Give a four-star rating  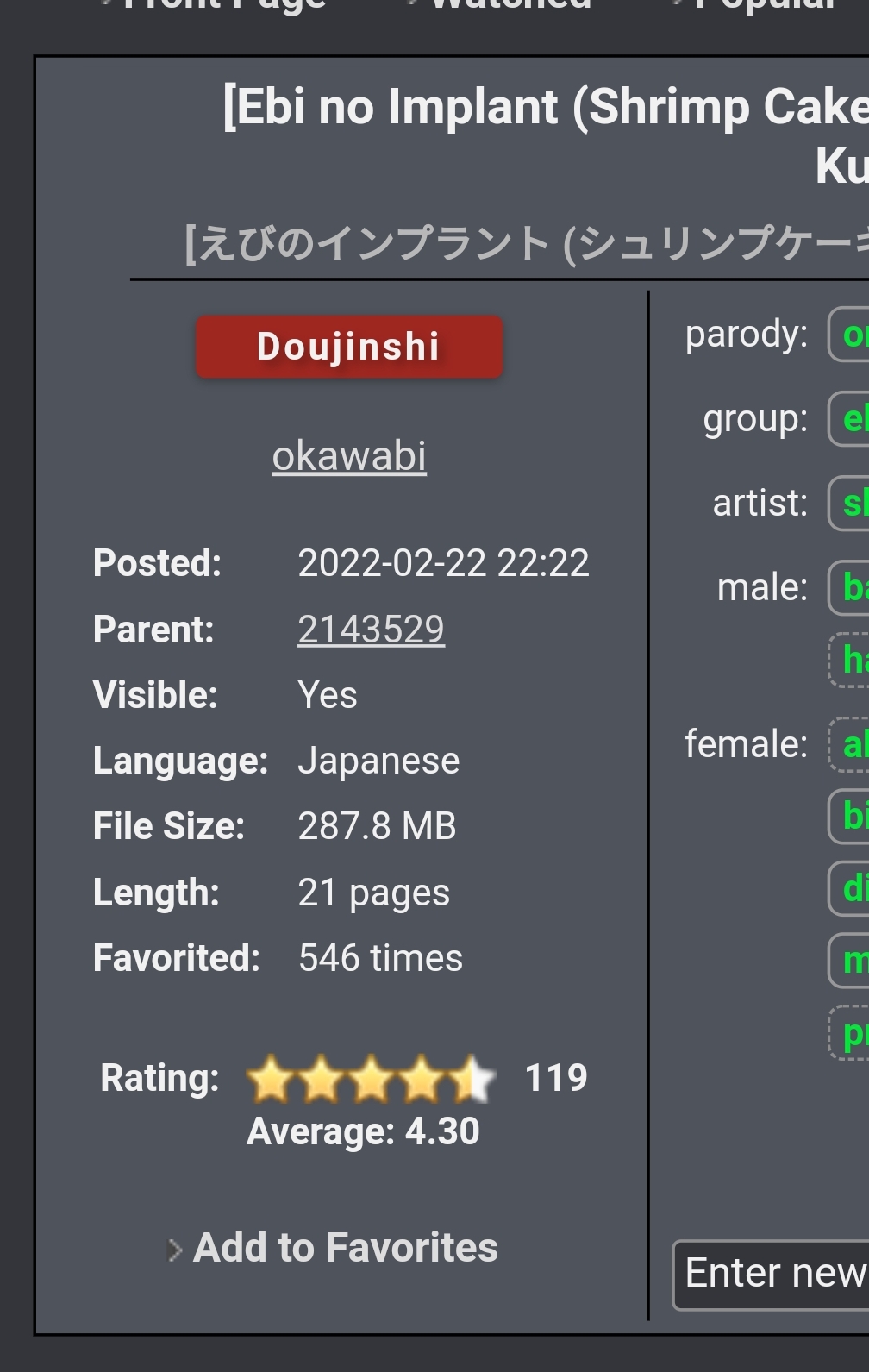(422, 1080)
